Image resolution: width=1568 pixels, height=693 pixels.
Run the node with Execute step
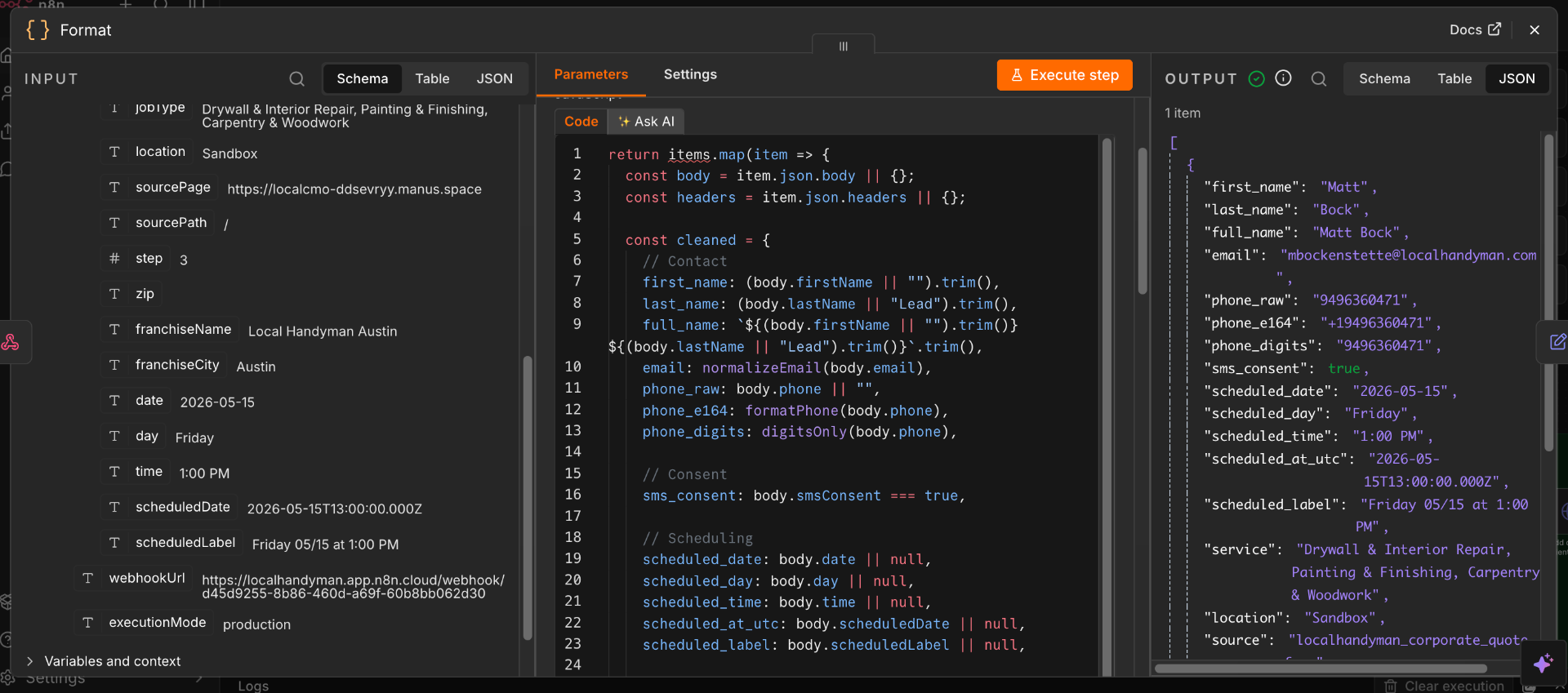(x=1065, y=75)
